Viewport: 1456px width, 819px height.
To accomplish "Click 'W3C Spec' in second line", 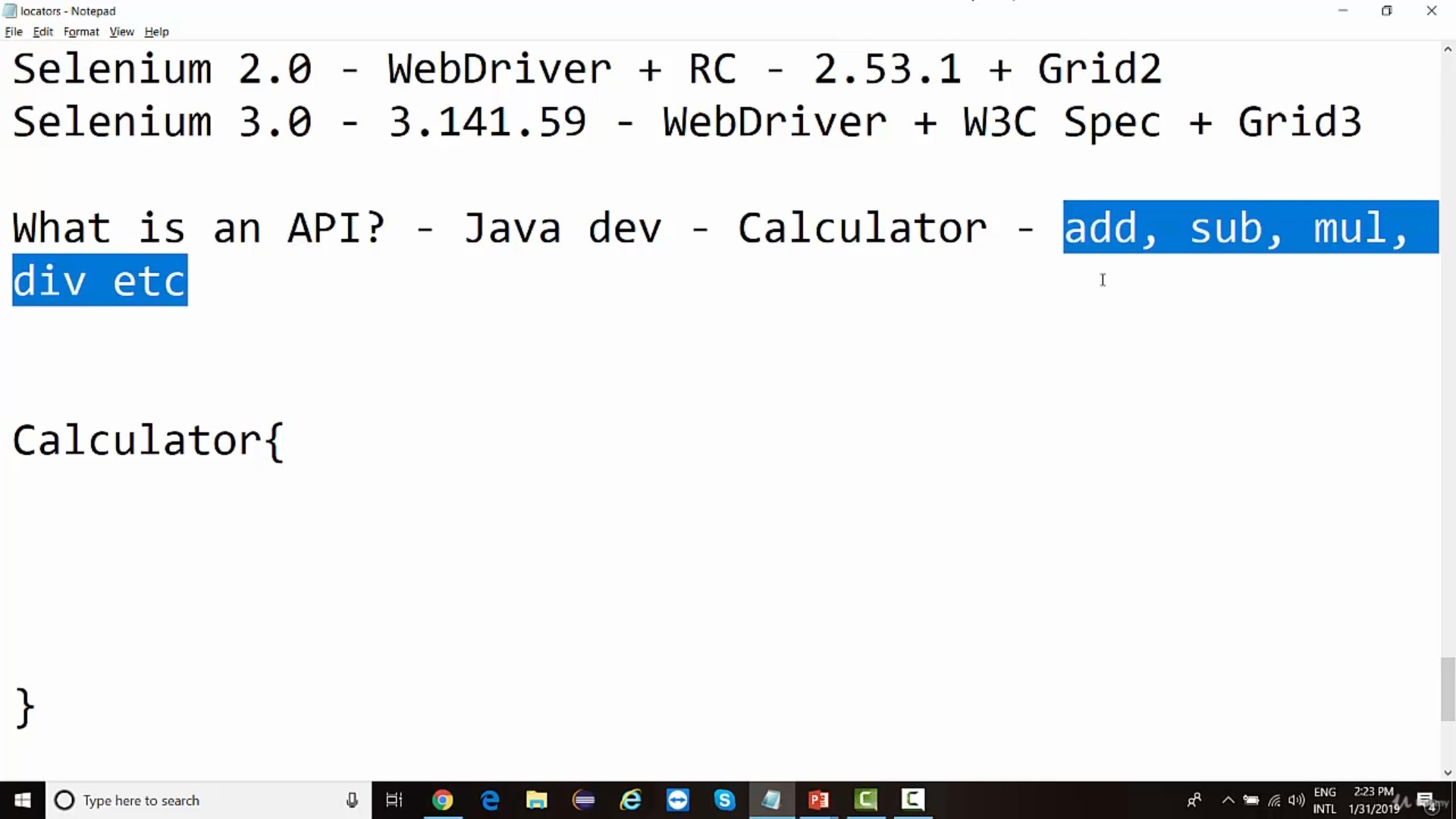I will (1062, 122).
